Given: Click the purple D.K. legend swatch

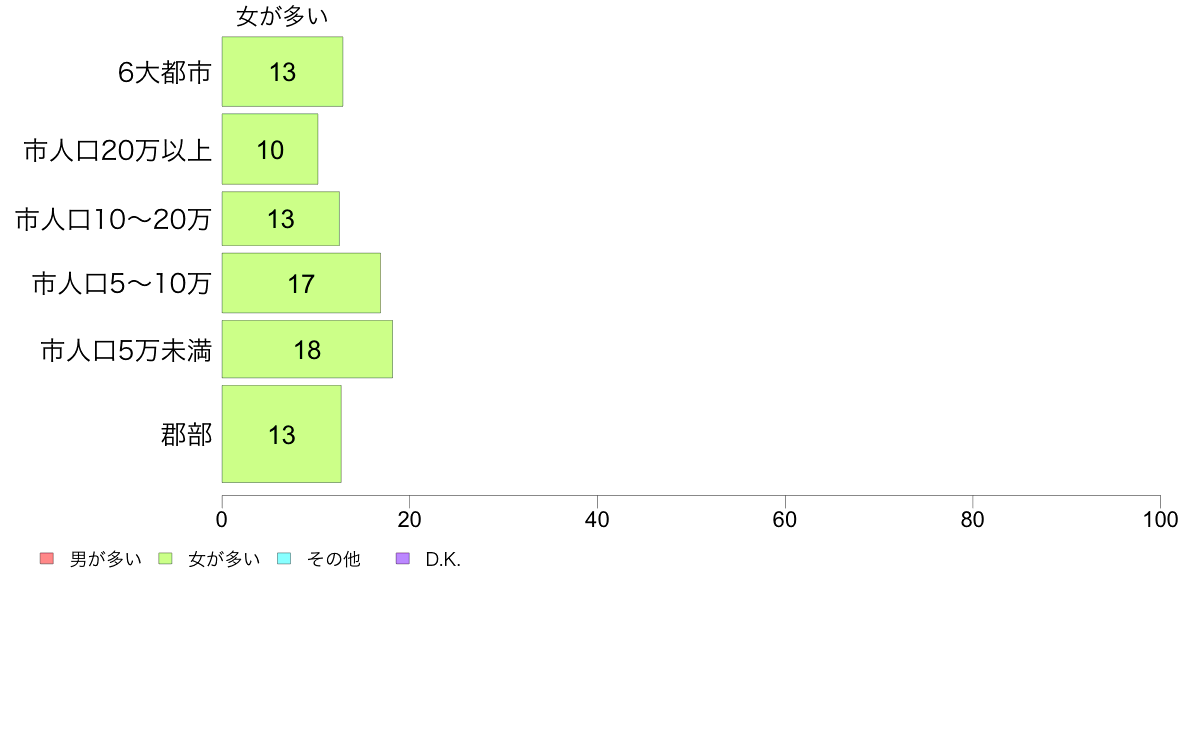Looking at the screenshot, I should pos(403,559).
